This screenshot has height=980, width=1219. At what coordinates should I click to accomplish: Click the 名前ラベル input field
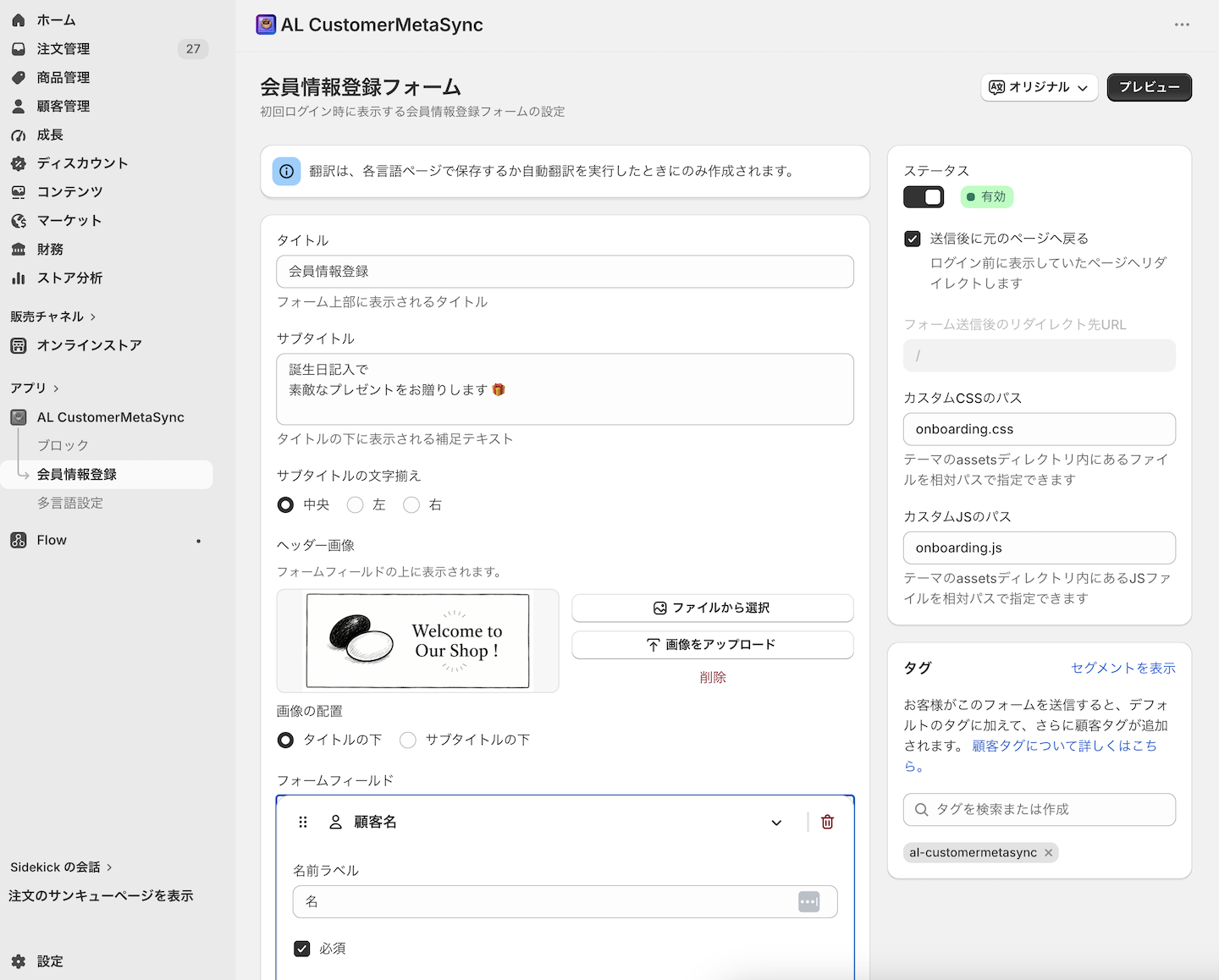click(565, 901)
